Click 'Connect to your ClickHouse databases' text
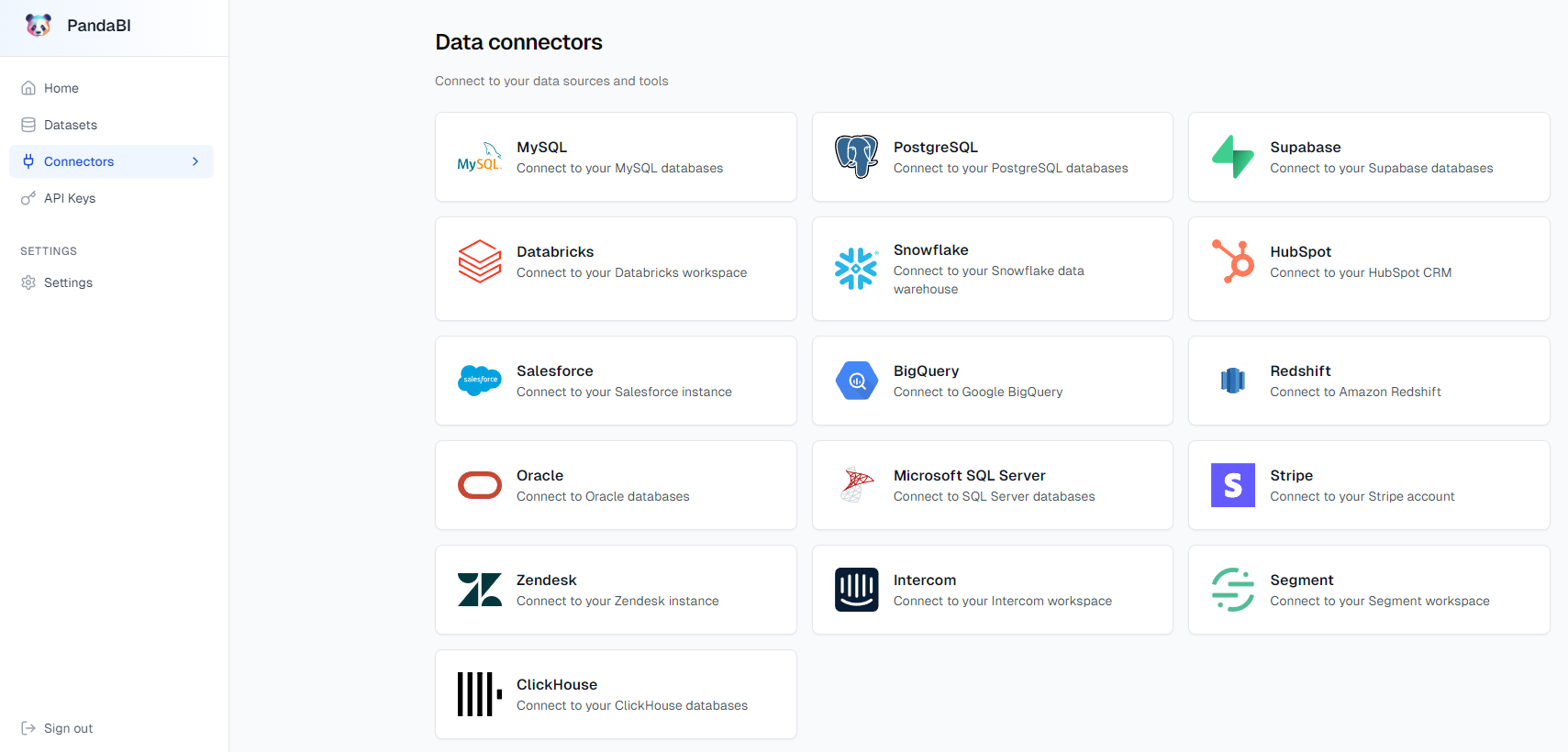Image resolution: width=1568 pixels, height=752 pixels. coord(631,705)
